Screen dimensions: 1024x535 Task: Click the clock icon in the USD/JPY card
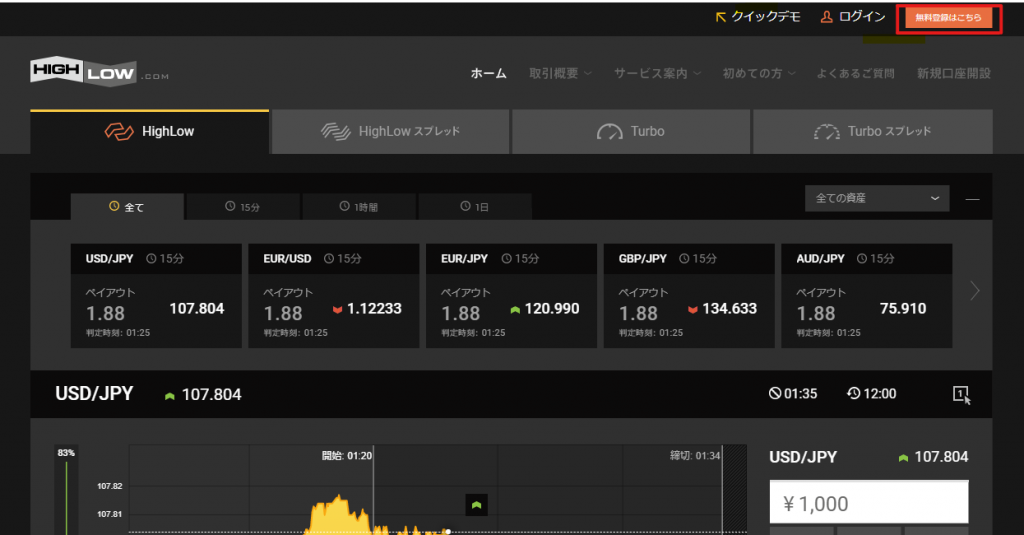coord(152,259)
